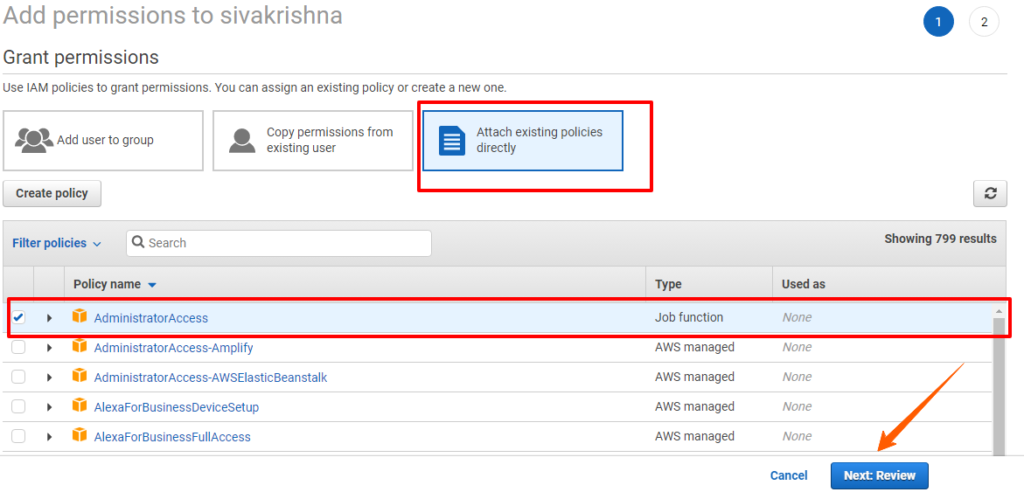This screenshot has width=1024, height=492.
Task: Choose the Add user to group option
Action: pos(103,140)
